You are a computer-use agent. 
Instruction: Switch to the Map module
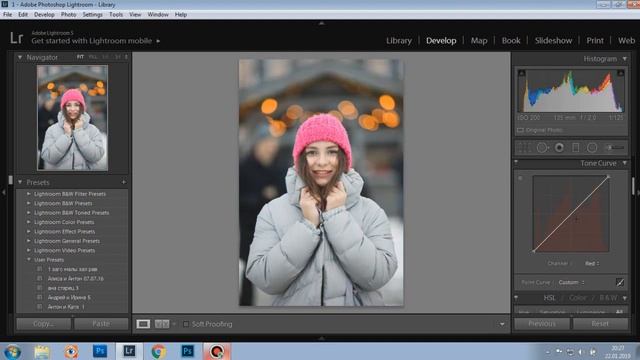pyautogui.click(x=479, y=41)
